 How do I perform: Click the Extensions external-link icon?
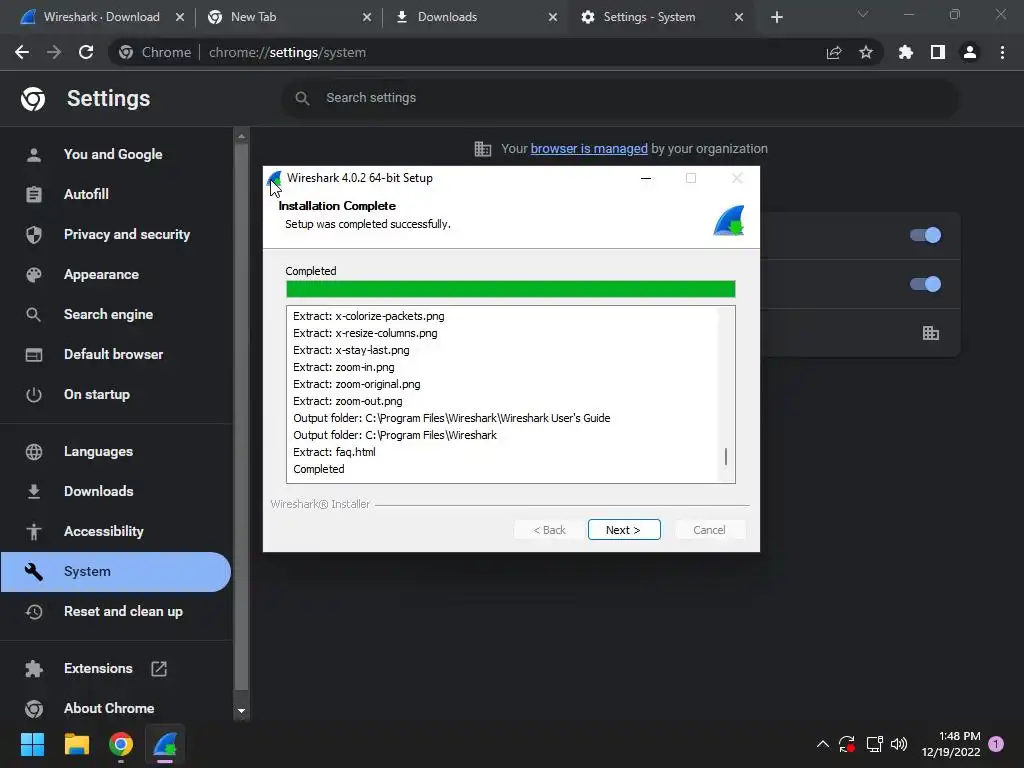click(159, 668)
